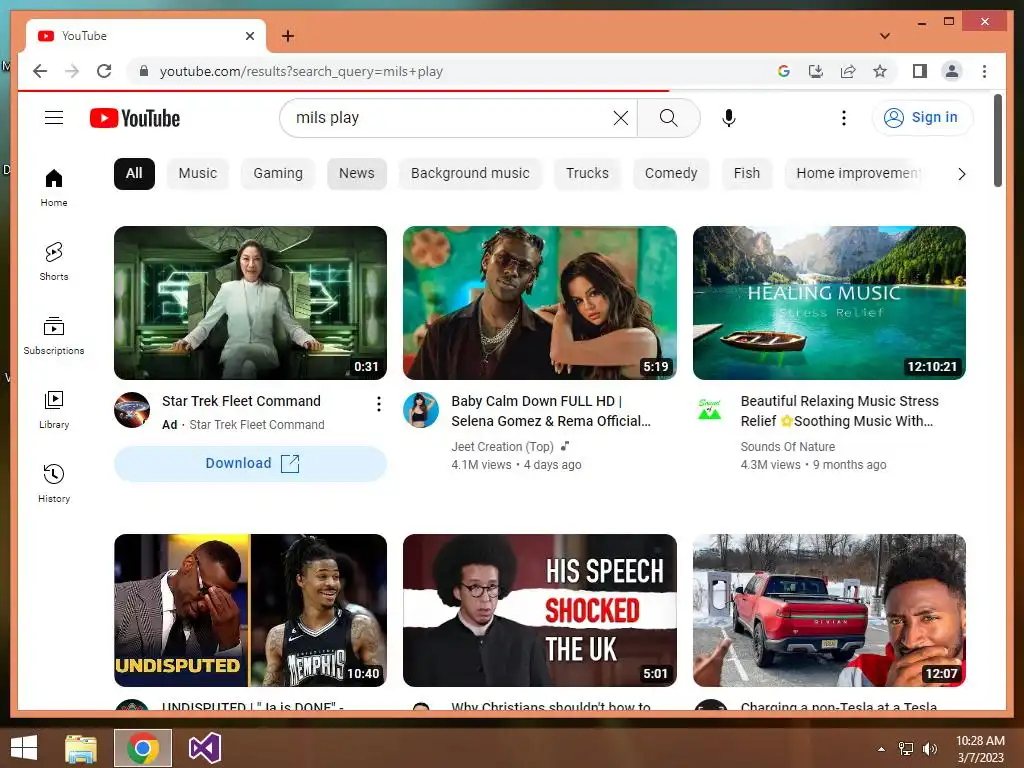Open the YouTube hamburger guide menu
This screenshot has width=1024, height=768.
[x=54, y=118]
